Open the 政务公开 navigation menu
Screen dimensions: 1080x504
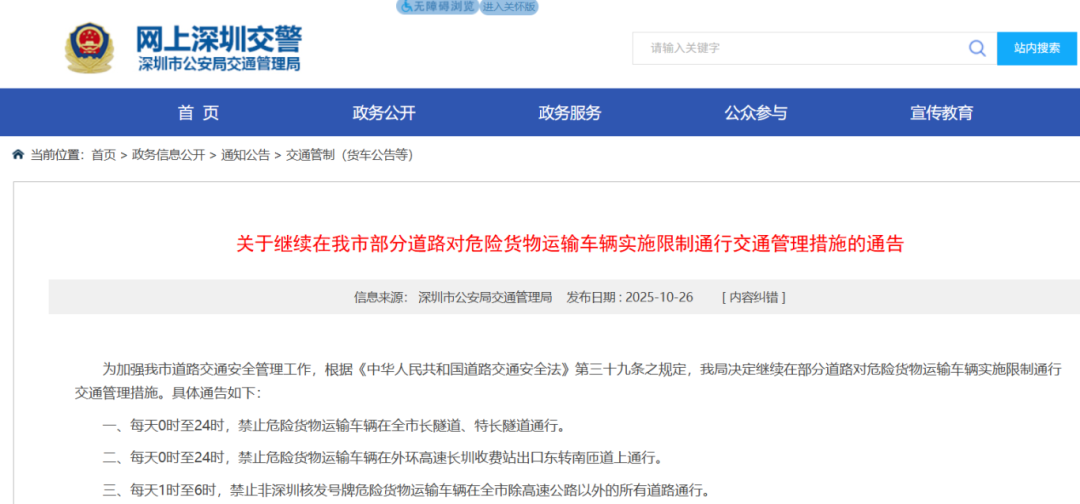(x=384, y=113)
